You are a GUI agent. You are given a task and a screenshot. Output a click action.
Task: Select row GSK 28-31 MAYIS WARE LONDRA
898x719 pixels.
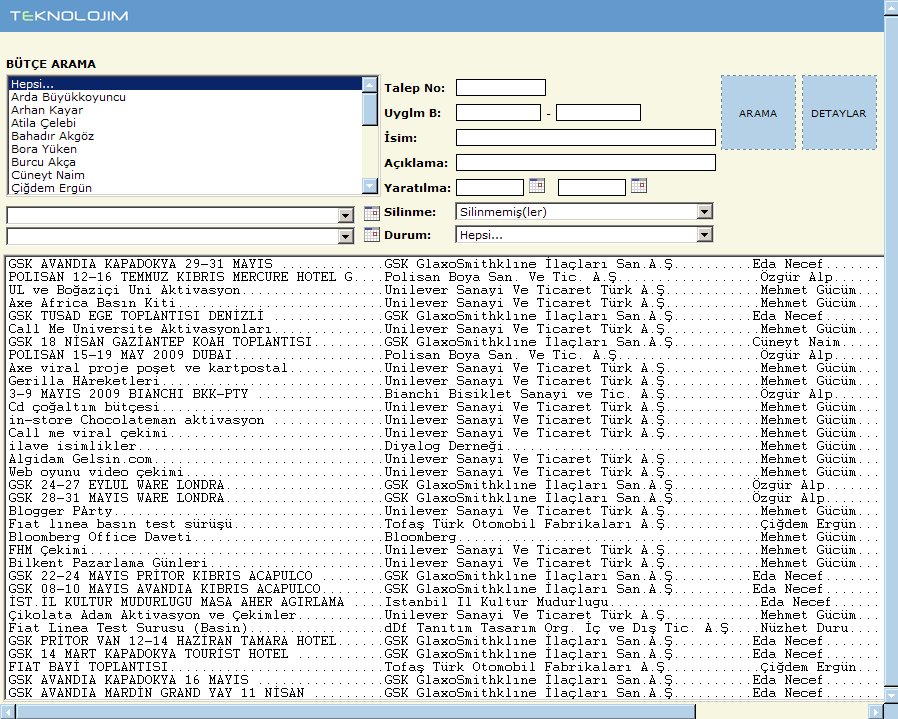pos(444,498)
